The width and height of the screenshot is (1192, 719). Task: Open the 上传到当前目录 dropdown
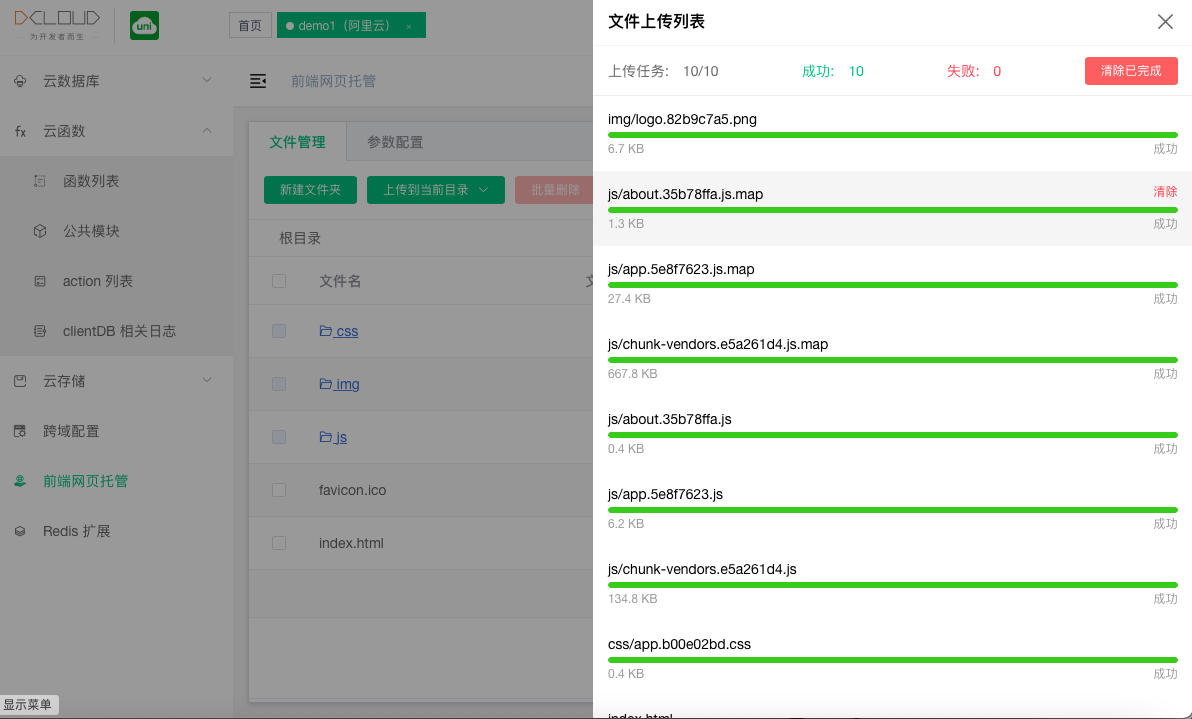click(436, 190)
